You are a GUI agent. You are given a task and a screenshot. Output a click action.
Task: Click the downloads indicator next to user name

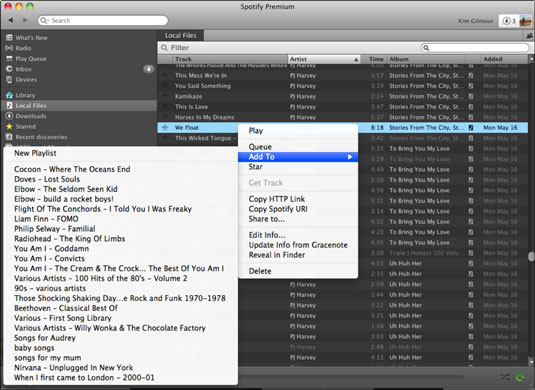(x=508, y=21)
